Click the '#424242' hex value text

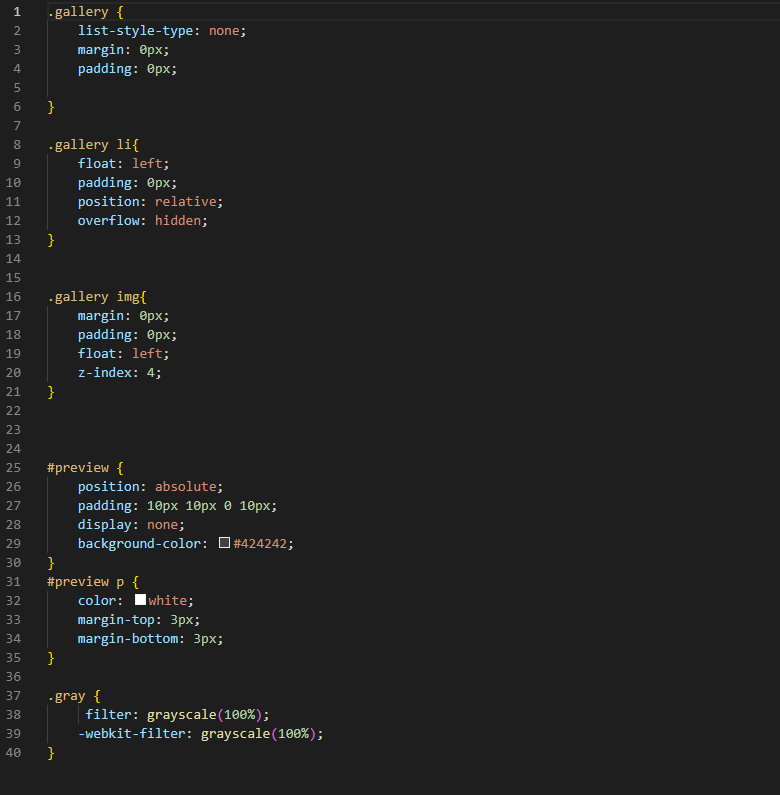click(260, 544)
